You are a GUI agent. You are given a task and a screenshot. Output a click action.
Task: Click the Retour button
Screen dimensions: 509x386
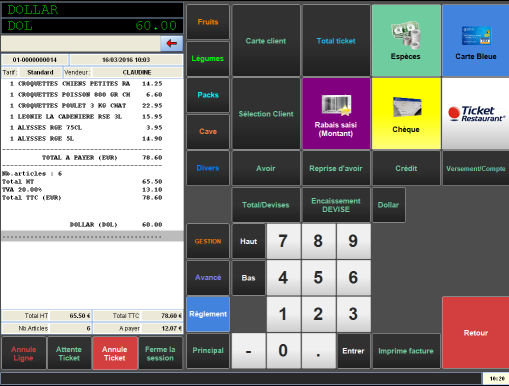(x=476, y=333)
